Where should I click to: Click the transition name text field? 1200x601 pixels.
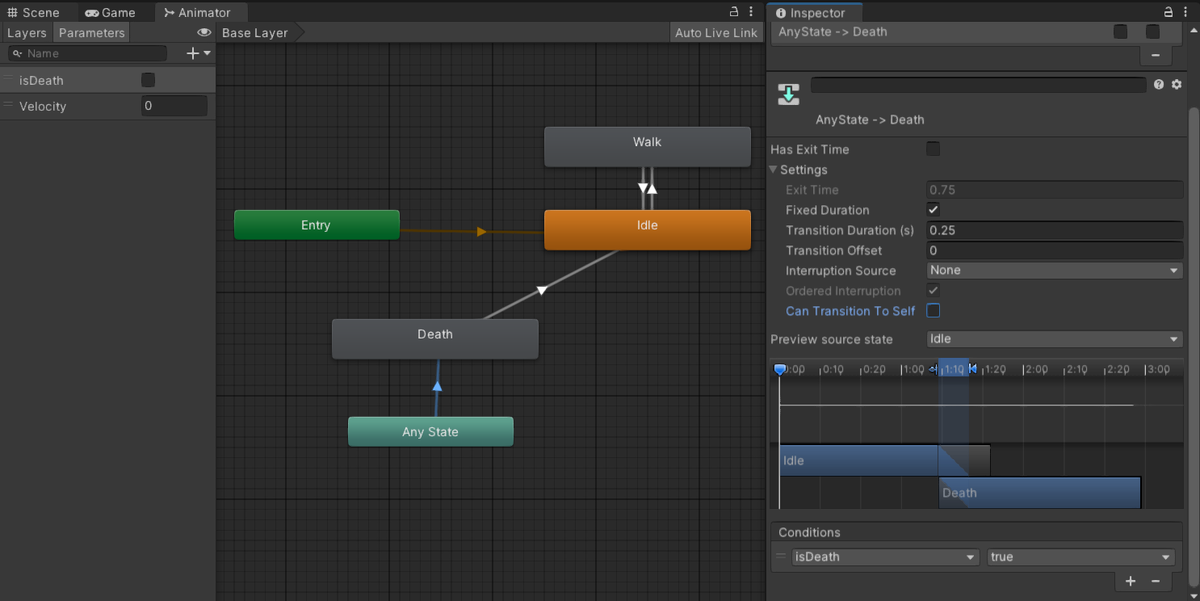click(978, 85)
